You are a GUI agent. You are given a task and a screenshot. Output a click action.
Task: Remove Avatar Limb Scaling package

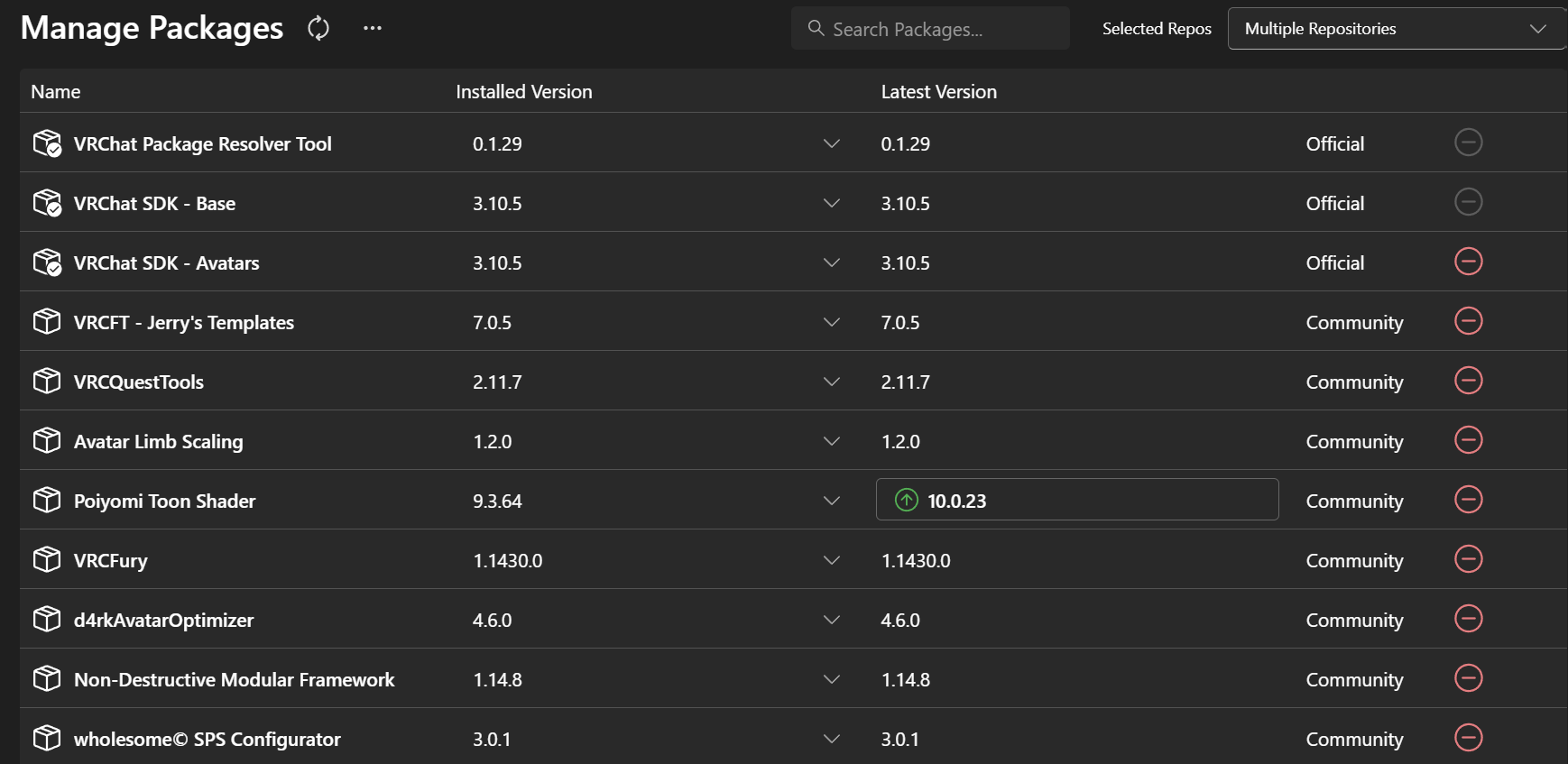(1469, 440)
